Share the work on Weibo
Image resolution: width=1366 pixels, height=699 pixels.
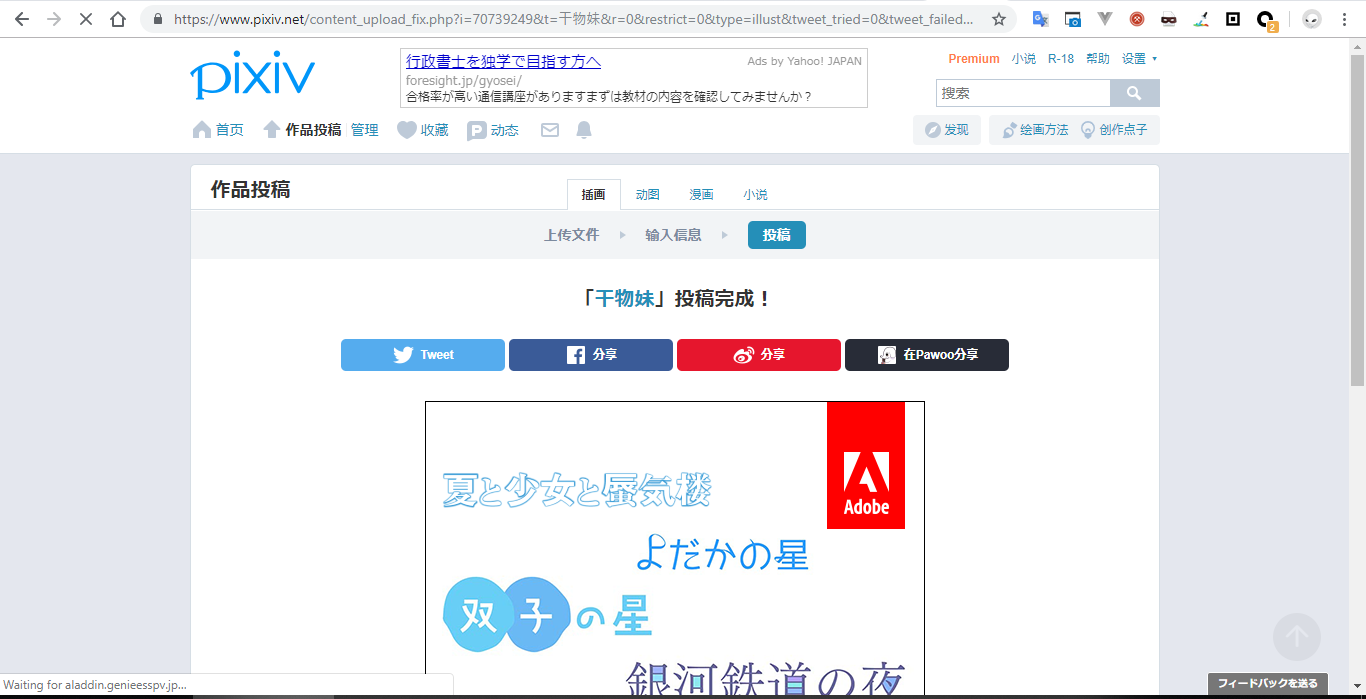[759, 355]
